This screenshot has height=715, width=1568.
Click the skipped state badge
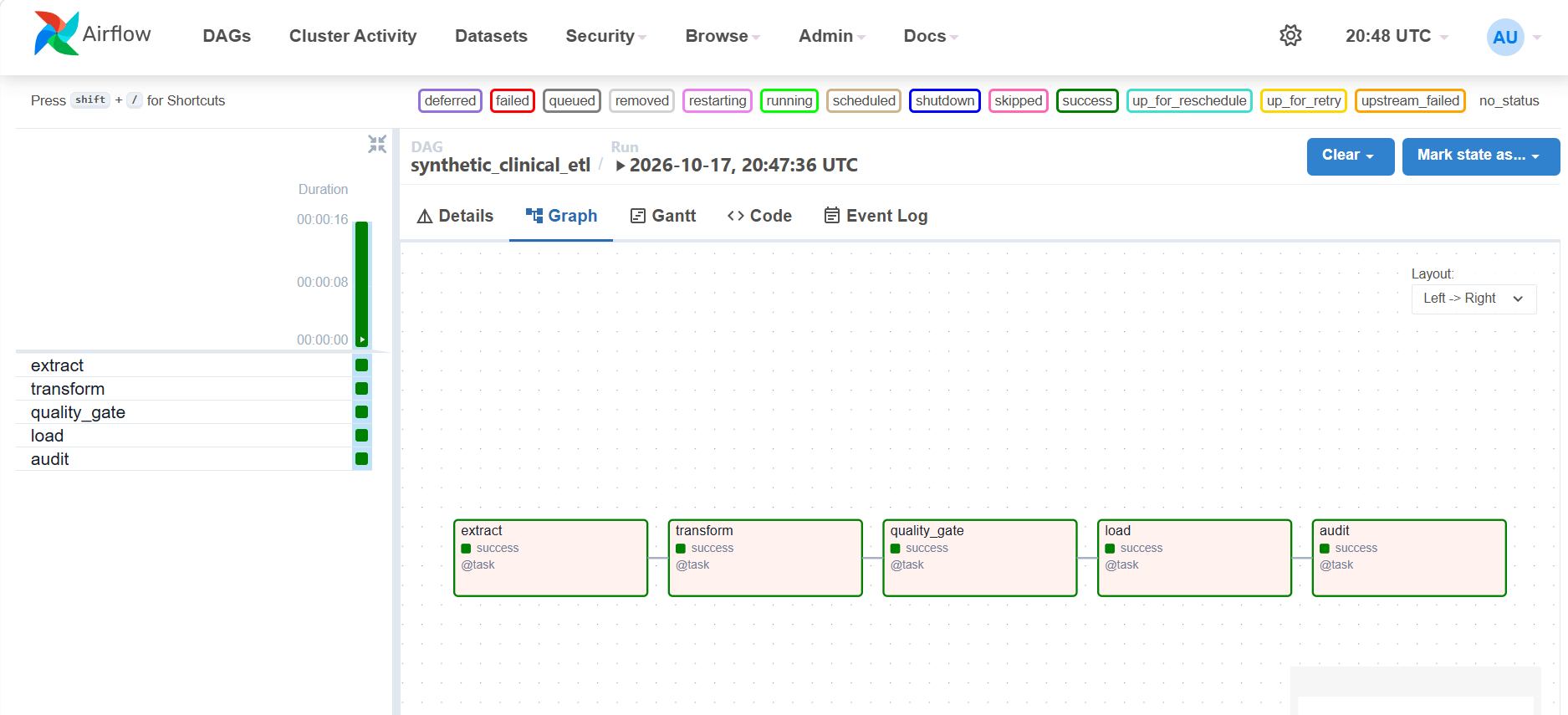(x=1019, y=100)
